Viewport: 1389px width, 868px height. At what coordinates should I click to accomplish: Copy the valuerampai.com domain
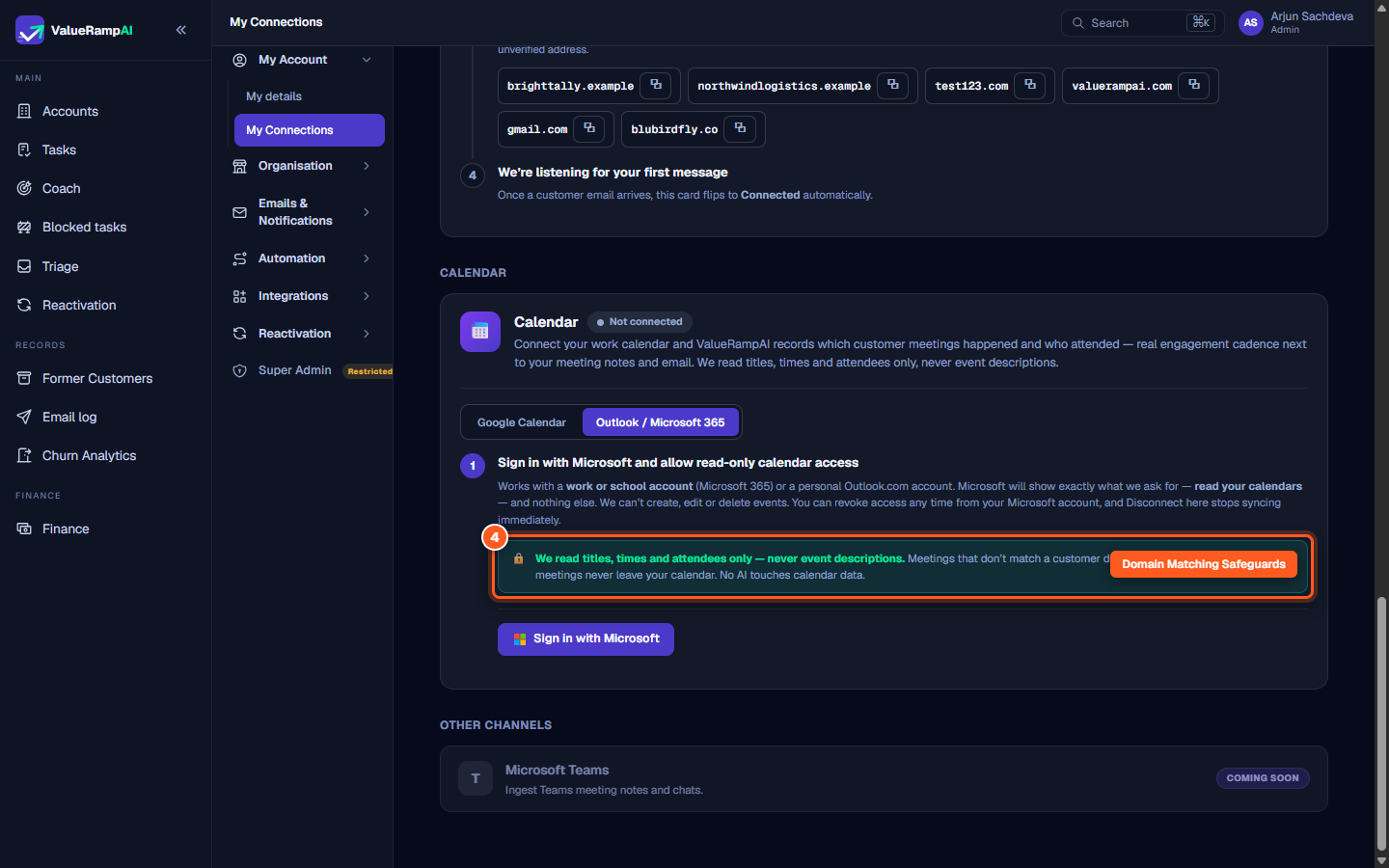coord(1194,85)
